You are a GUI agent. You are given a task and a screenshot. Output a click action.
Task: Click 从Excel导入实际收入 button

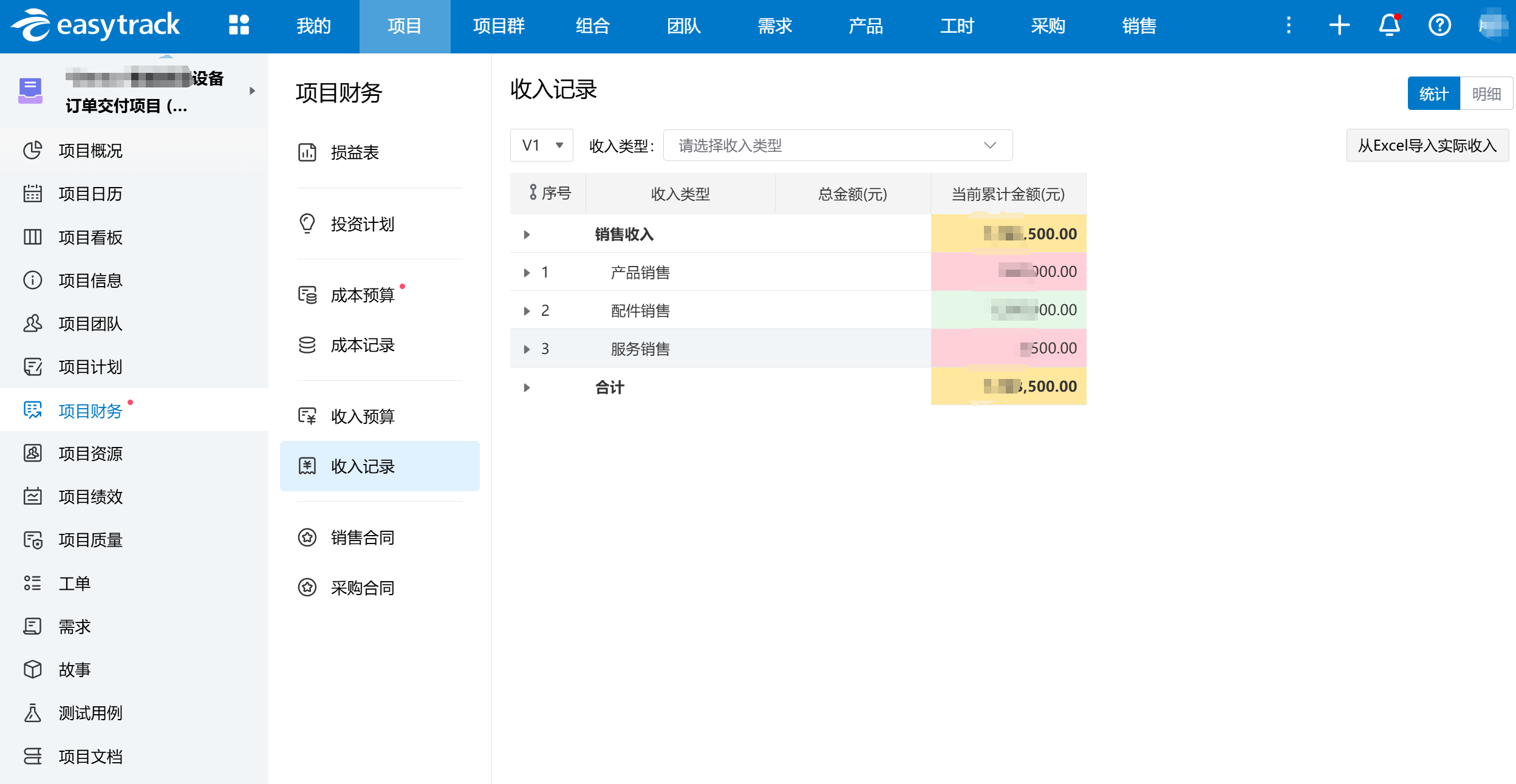[1427, 145]
